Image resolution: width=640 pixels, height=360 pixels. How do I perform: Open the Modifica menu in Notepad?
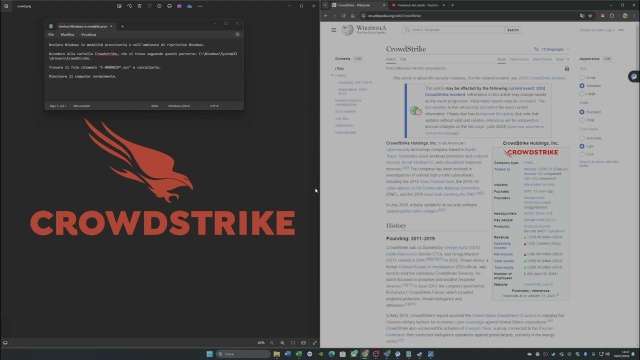[67, 35]
